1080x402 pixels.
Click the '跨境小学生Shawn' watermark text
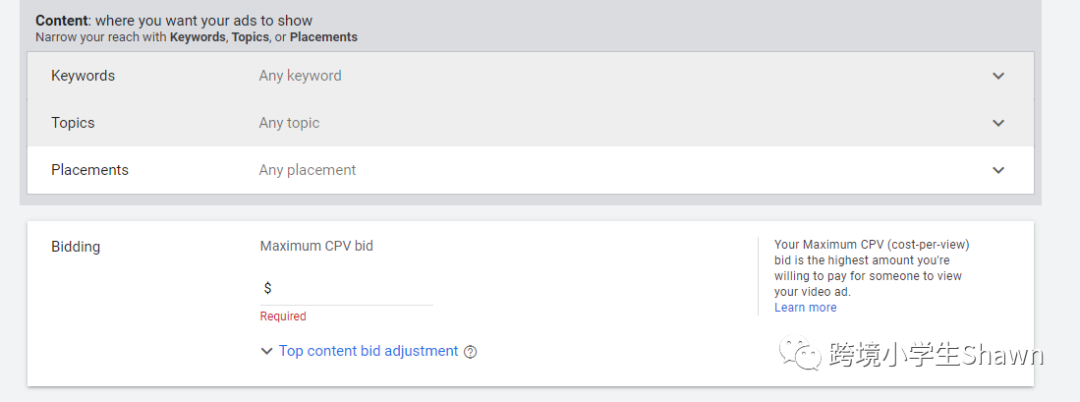click(936, 355)
